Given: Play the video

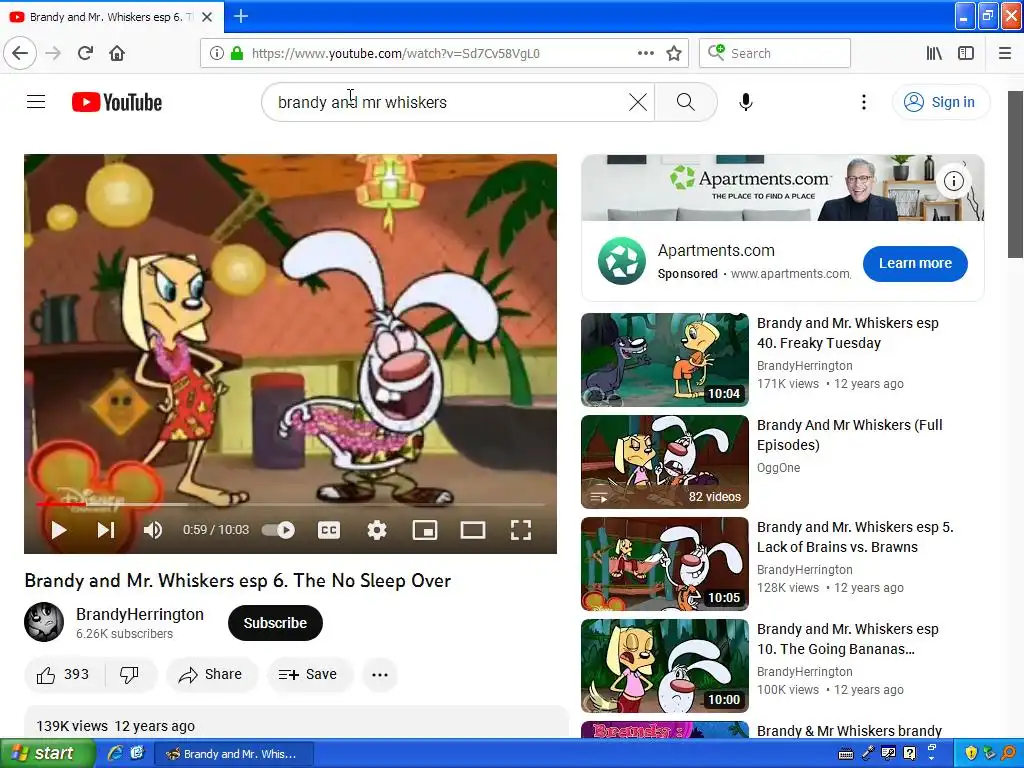Looking at the screenshot, I should (59, 530).
